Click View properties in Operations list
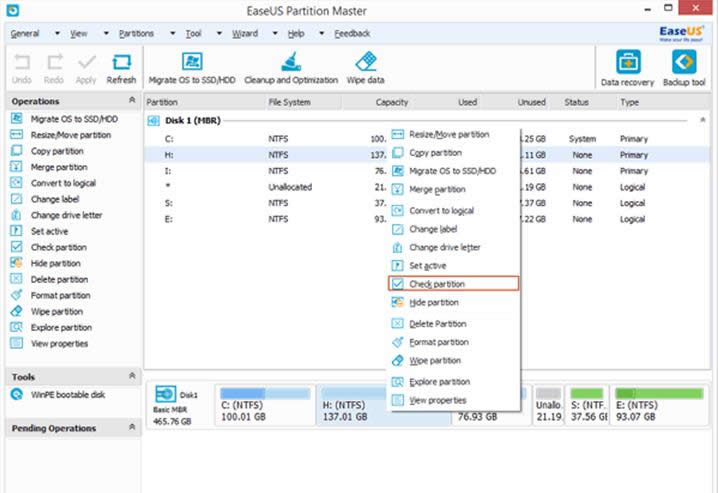The width and height of the screenshot is (718, 493). click(x=59, y=343)
